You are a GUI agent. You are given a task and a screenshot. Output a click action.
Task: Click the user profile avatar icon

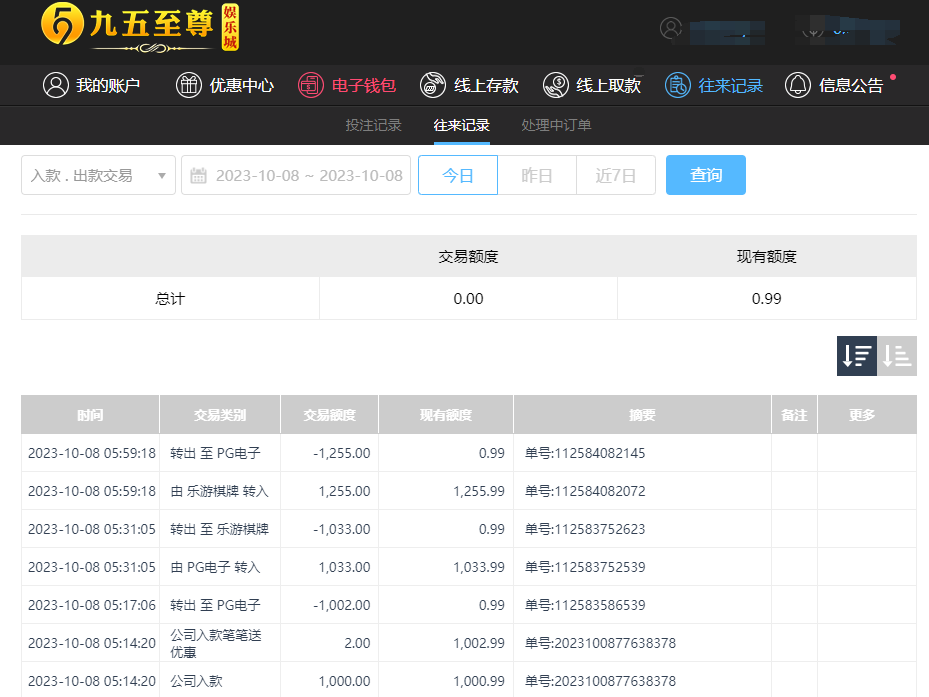pyautogui.click(x=671, y=28)
